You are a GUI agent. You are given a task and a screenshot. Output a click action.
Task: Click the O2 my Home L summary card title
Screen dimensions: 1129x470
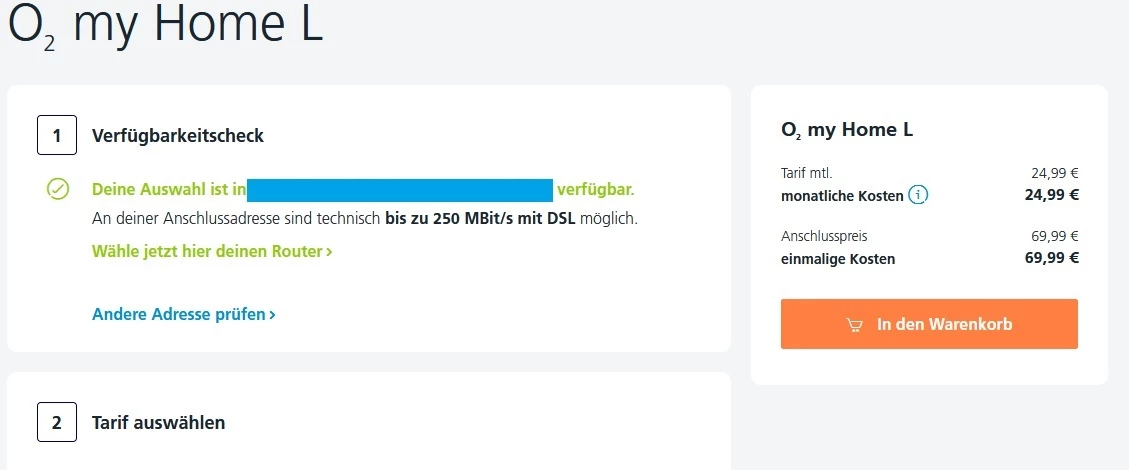pos(846,130)
